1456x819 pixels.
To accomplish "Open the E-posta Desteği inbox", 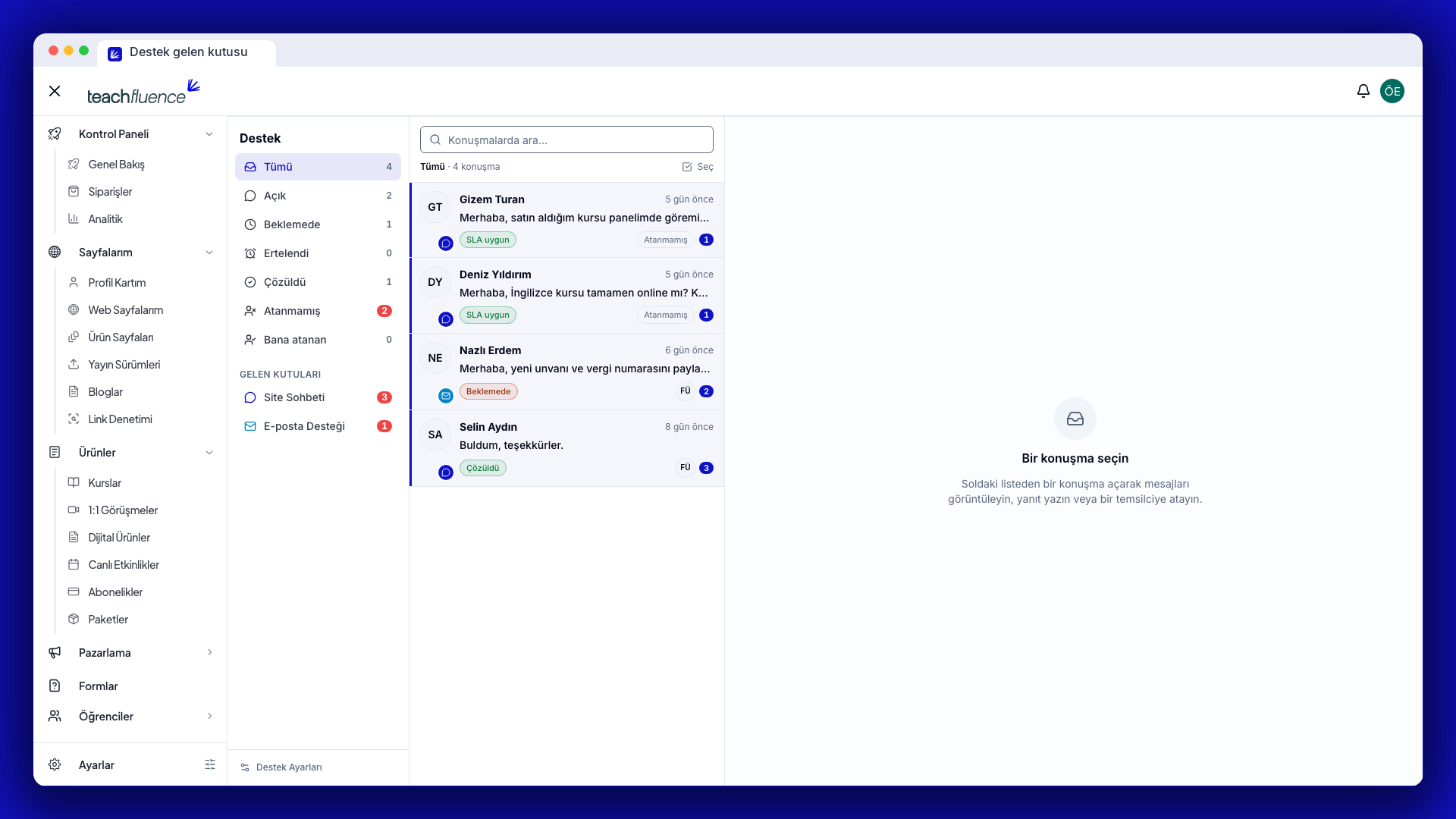I will point(318,426).
